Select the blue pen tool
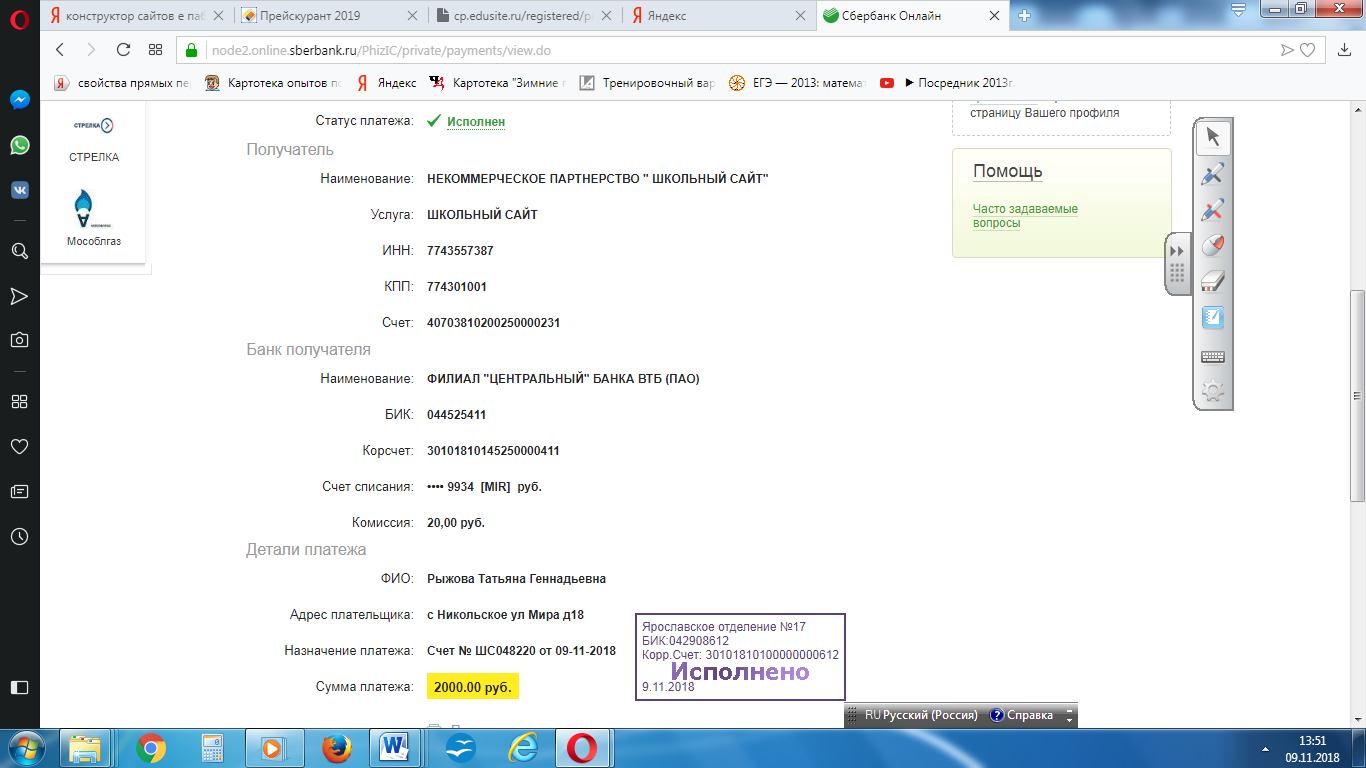The image size is (1366, 768). coord(1213,174)
